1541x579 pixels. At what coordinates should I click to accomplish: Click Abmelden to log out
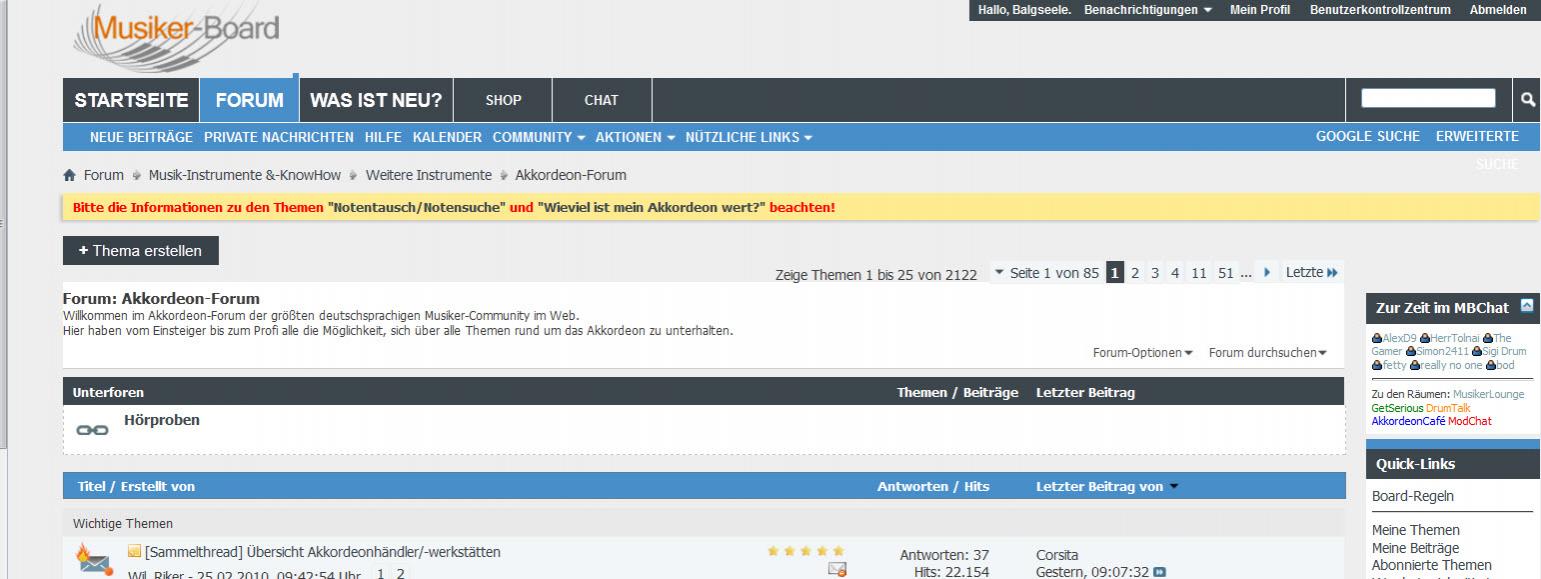pyautogui.click(x=1498, y=10)
